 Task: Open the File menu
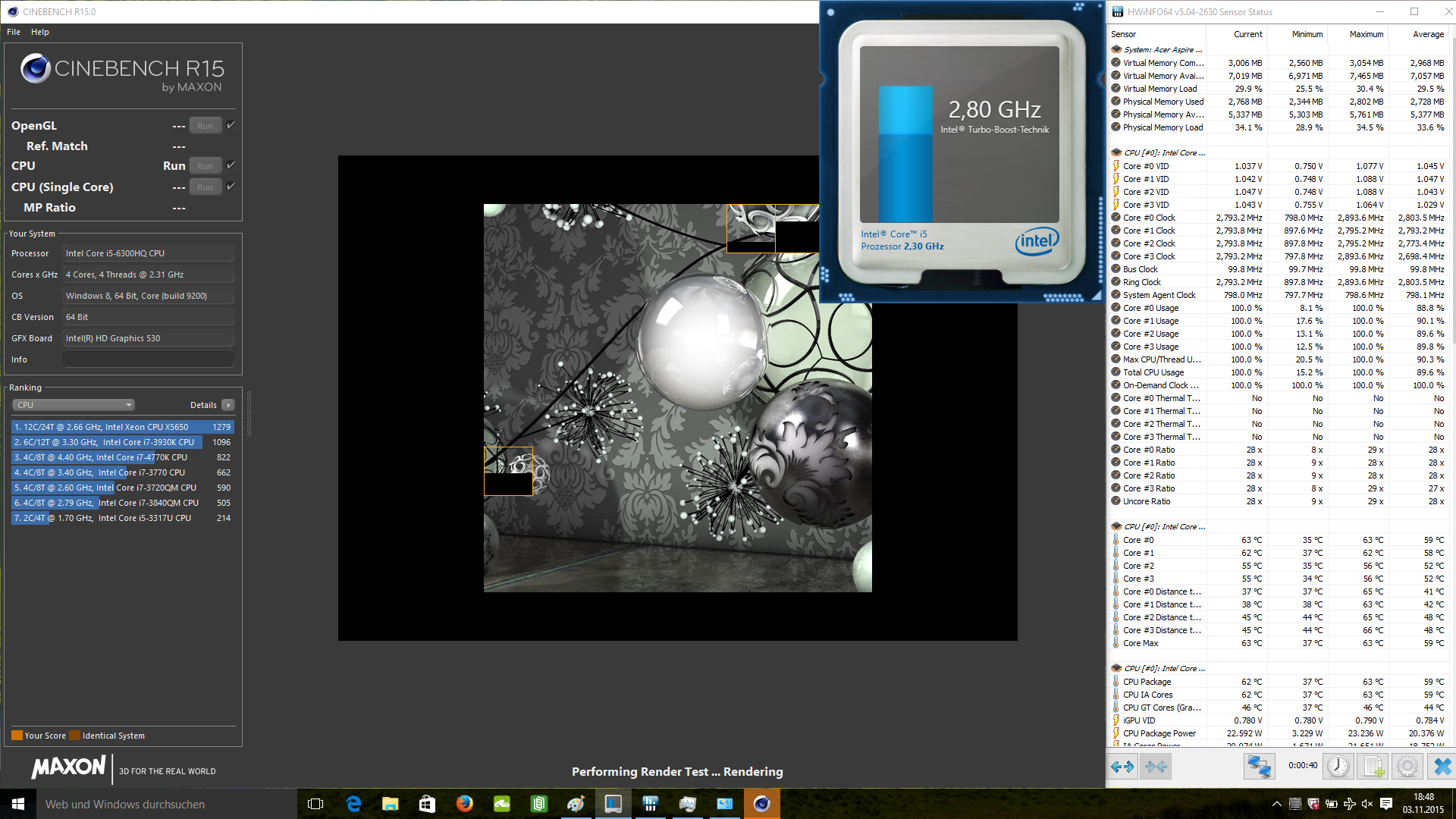[14, 32]
